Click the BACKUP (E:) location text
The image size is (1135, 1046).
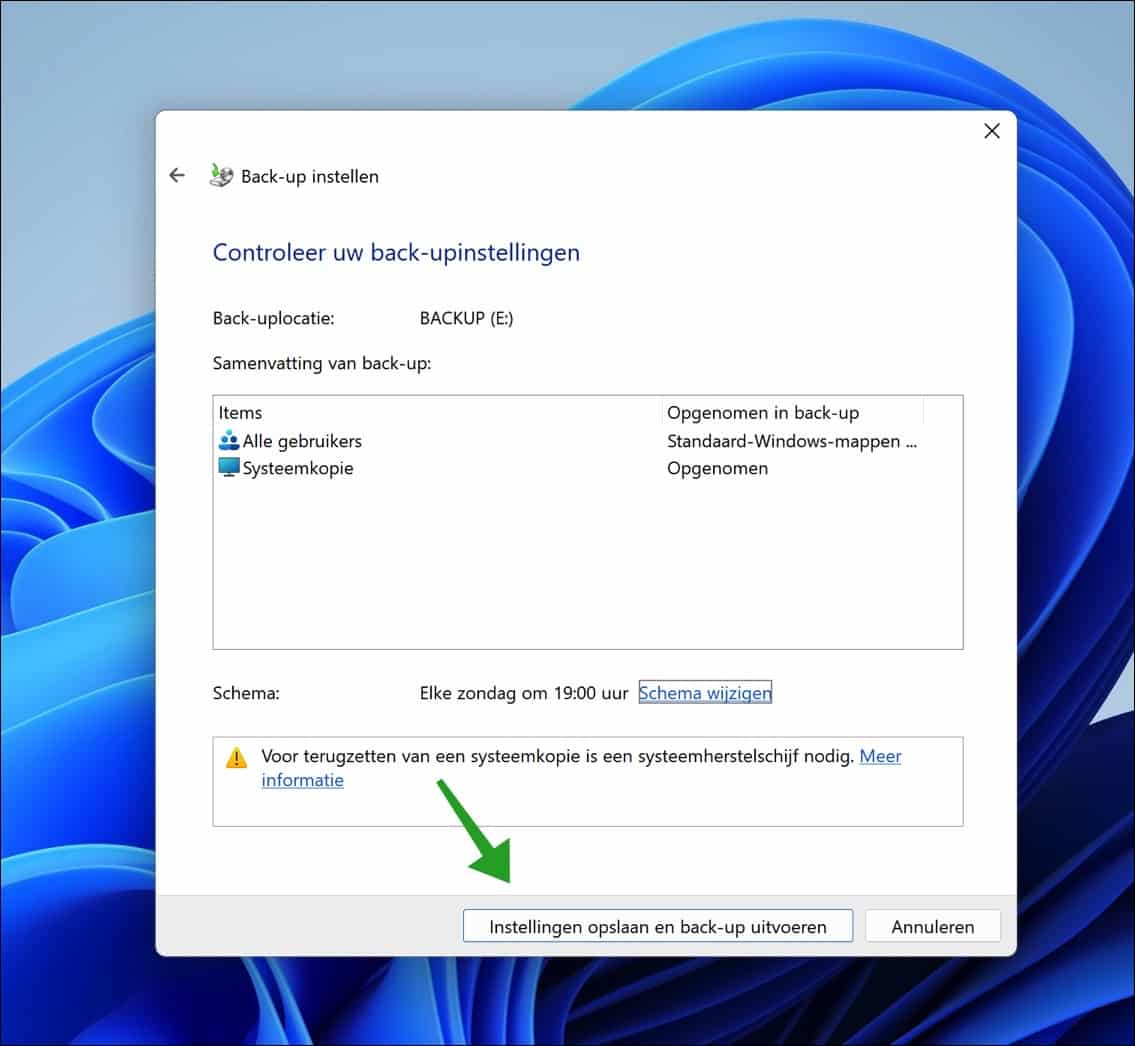coord(466,317)
